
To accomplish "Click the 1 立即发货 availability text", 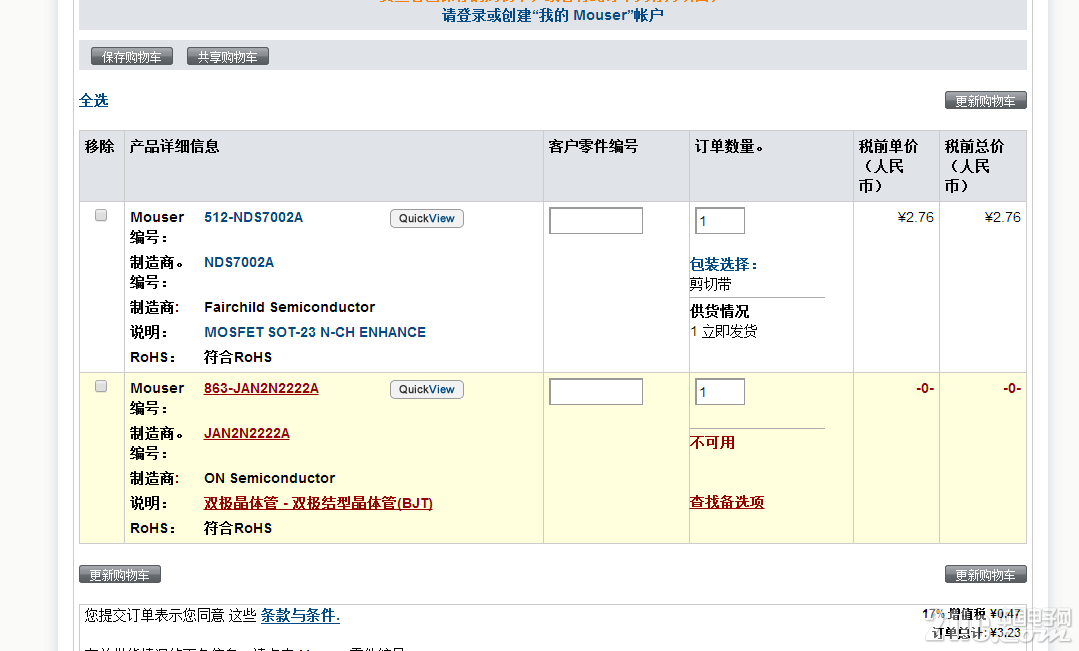I will [723, 331].
